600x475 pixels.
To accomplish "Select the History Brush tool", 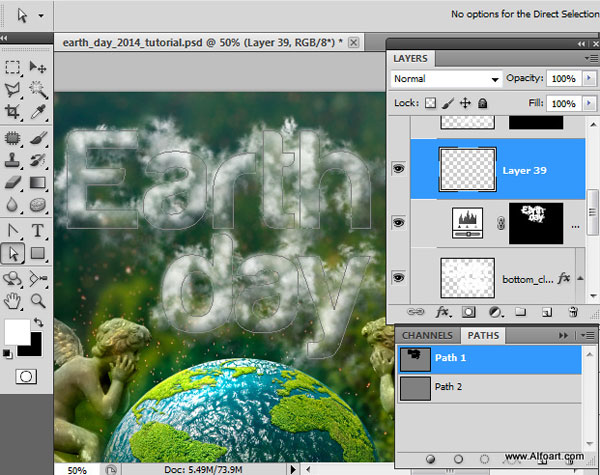I will click(x=38, y=160).
